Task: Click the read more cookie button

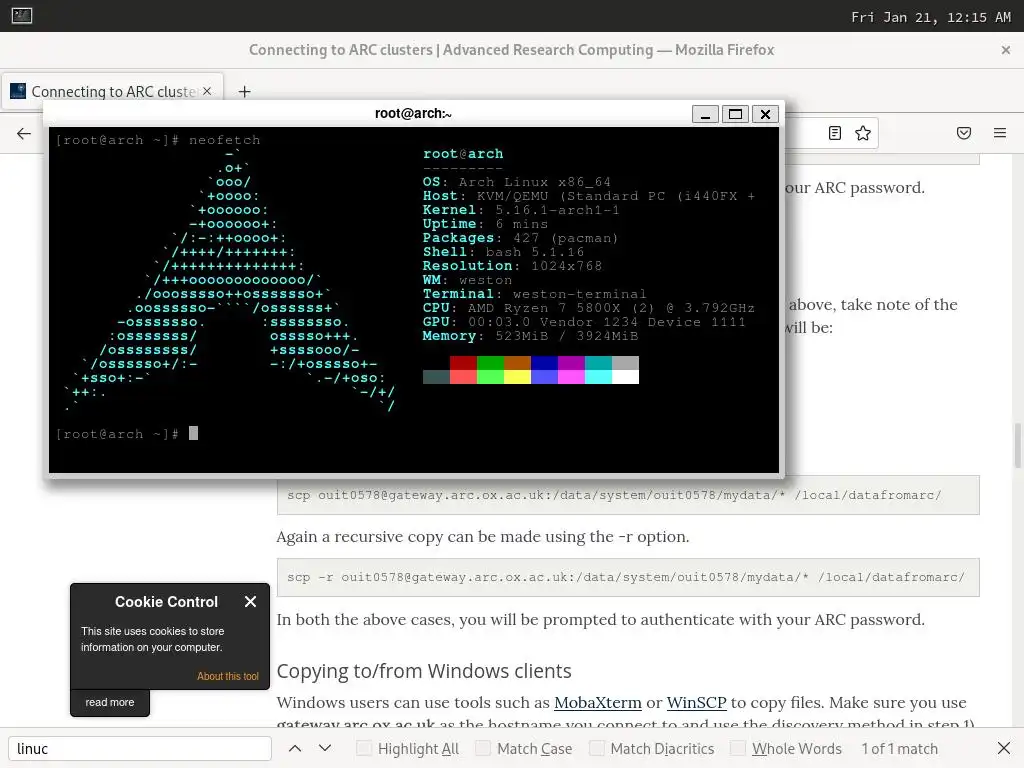Action: (x=110, y=702)
